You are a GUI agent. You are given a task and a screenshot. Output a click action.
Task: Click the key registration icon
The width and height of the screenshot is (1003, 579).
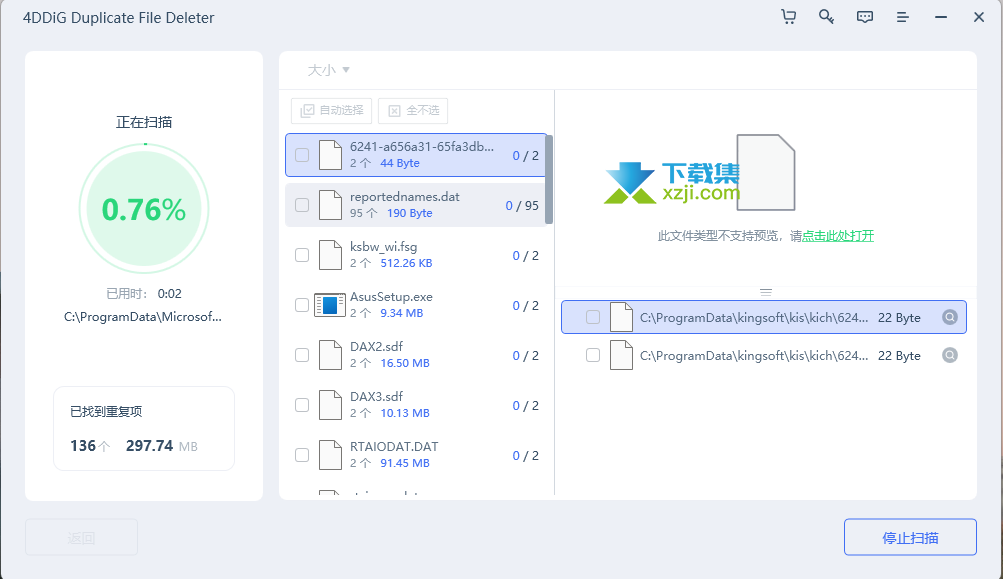tap(826, 17)
